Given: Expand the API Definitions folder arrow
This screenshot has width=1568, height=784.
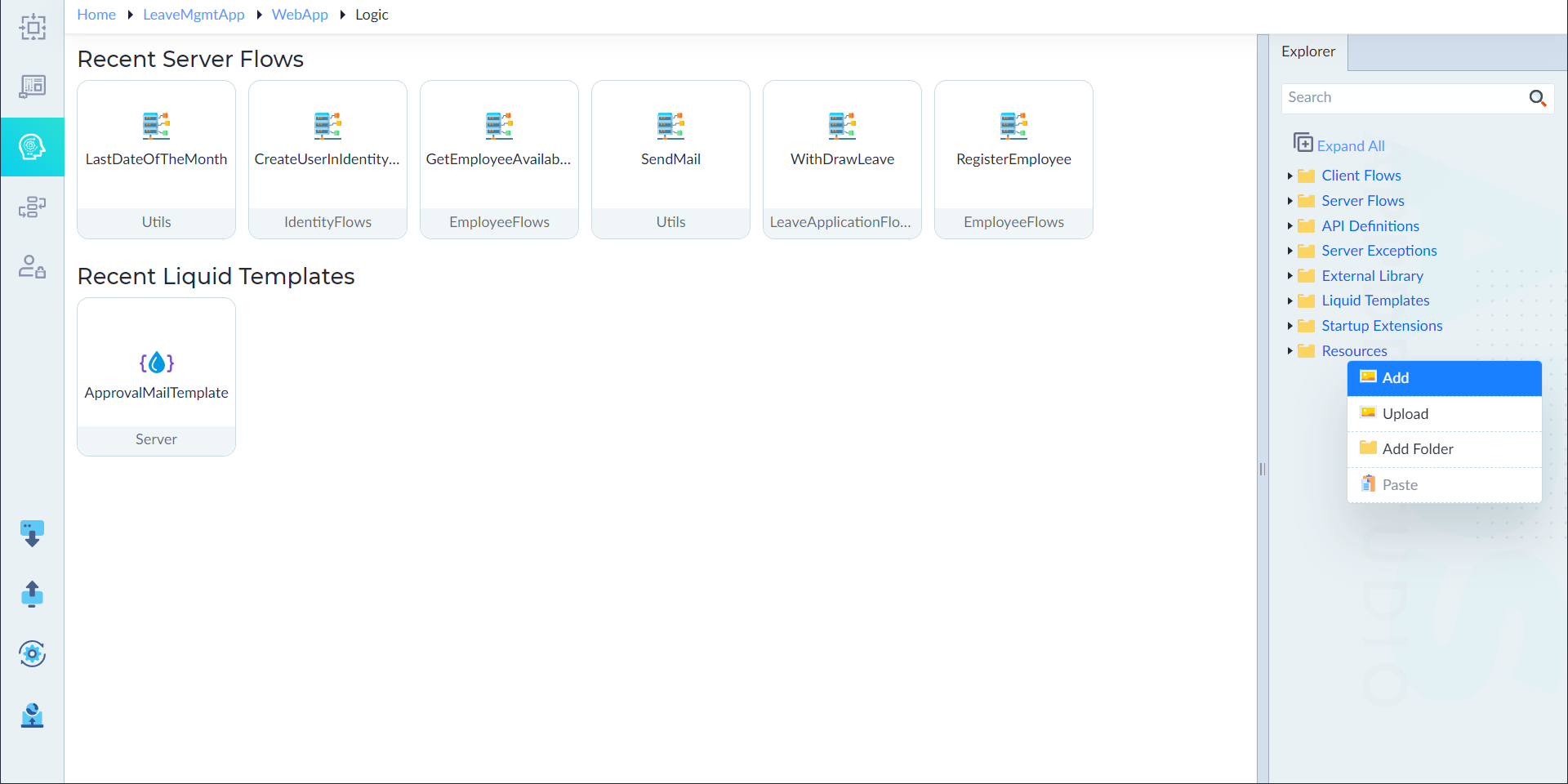Looking at the screenshot, I should pos(1290,226).
